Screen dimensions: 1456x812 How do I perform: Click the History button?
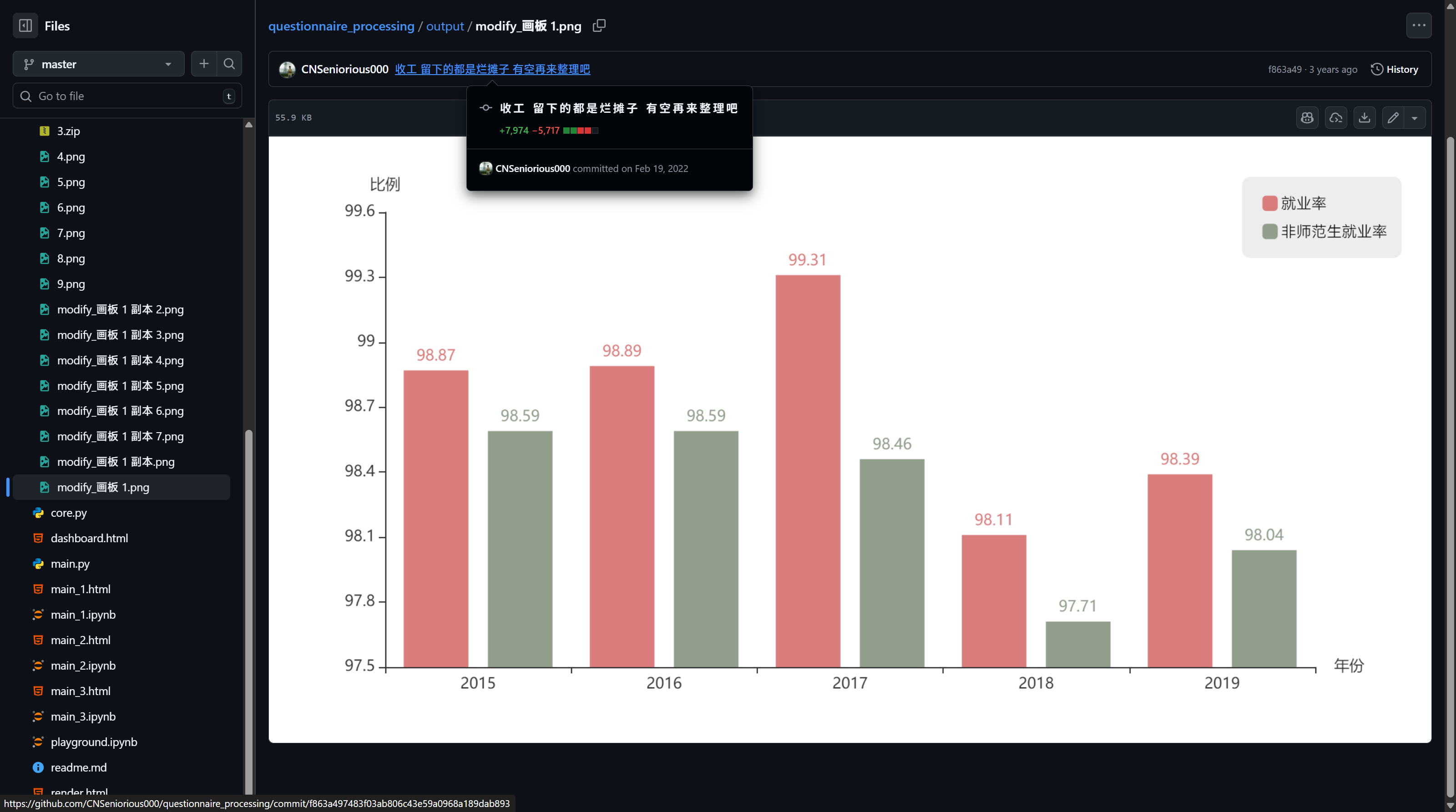click(1395, 69)
